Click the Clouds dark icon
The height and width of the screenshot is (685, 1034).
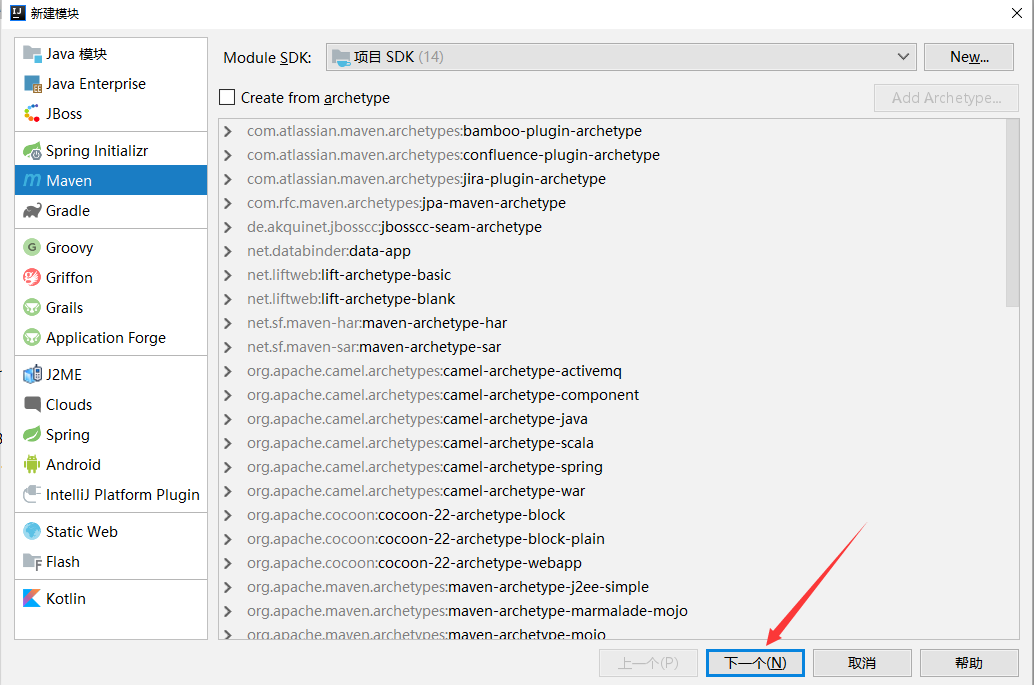[x=32, y=404]
